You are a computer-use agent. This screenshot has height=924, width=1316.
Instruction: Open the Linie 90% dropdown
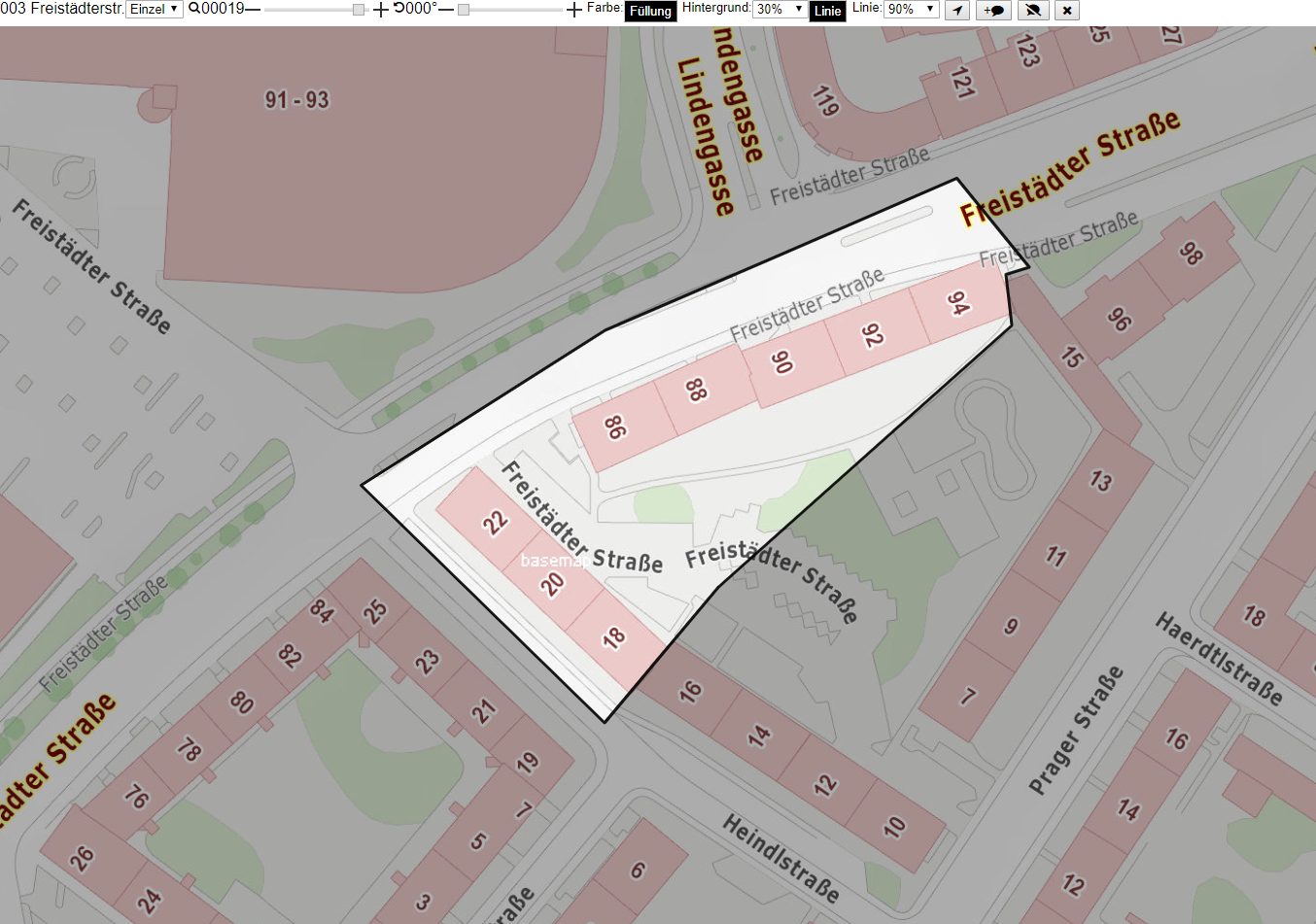pyautogui.click(x=911, y=9)
